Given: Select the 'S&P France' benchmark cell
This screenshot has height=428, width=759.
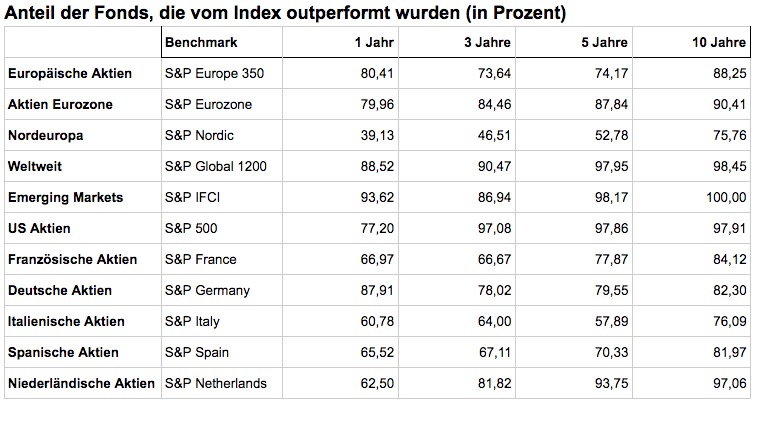Looking at the screenshot, I should coord(200,259).
